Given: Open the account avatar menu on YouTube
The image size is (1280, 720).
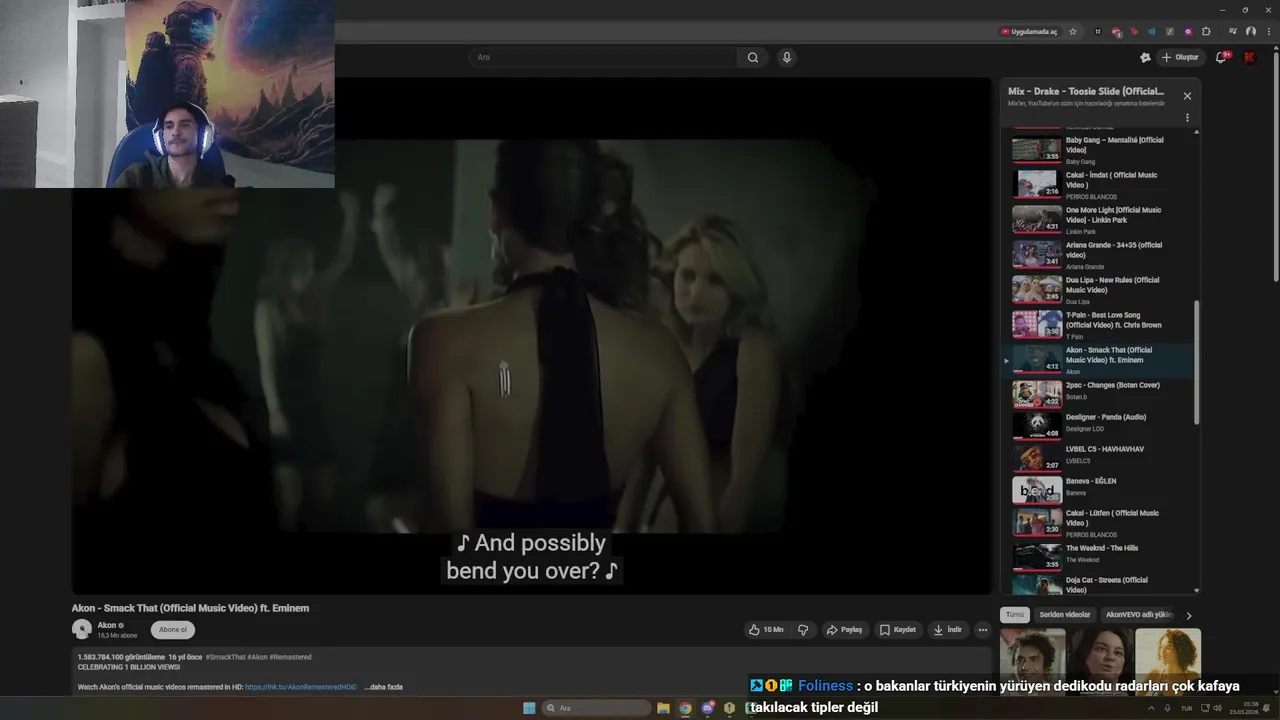Looking at the screenshot, I should (1249, 57).
